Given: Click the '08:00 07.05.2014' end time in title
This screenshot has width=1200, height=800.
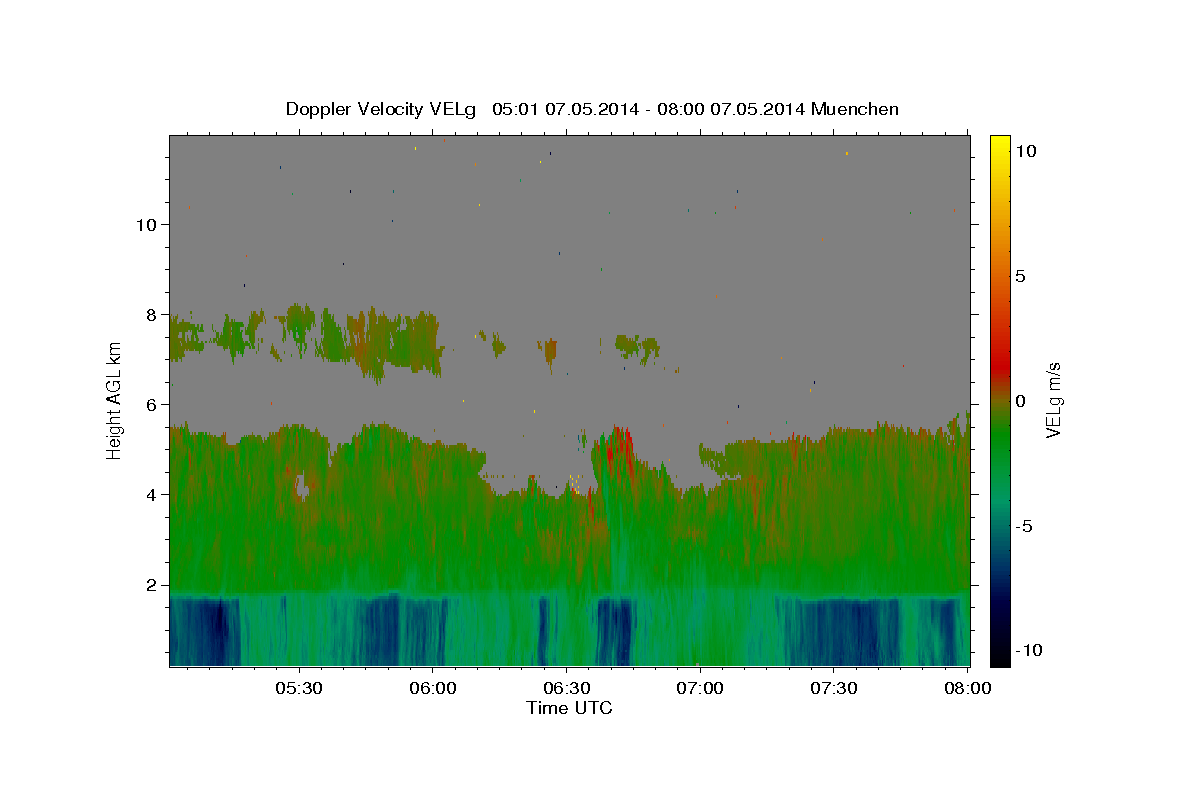Looking at the screenshot, I should click(732, 109).
